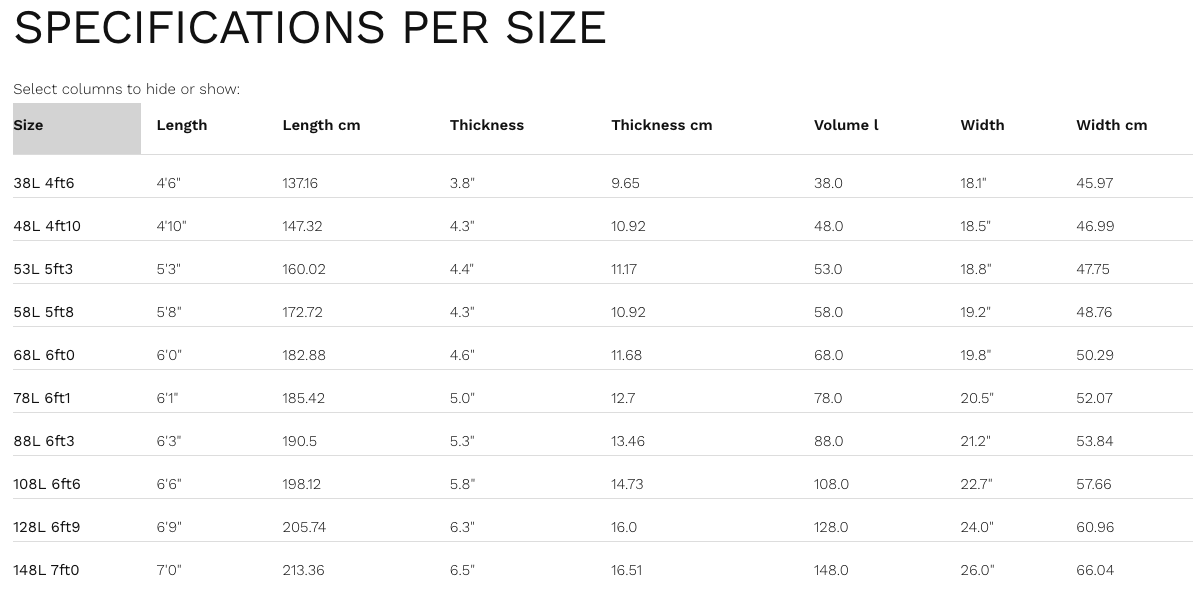1197x609 pixels.
Task: Select the 53L 5ft3 size row label
Action: coord(44,270)
